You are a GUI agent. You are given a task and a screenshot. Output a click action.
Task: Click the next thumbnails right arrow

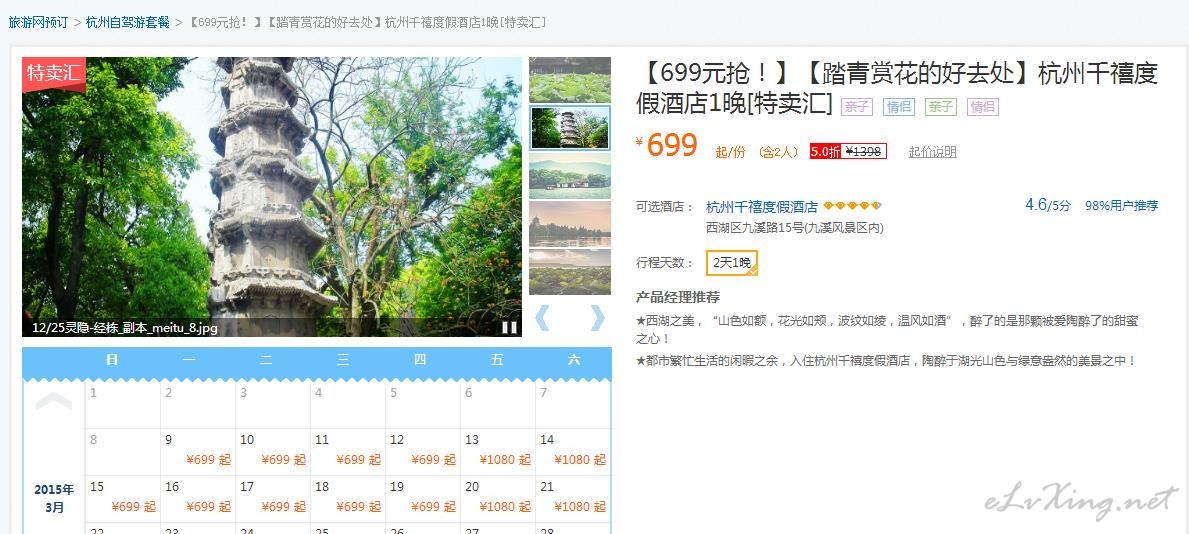[x=597, y=318]
